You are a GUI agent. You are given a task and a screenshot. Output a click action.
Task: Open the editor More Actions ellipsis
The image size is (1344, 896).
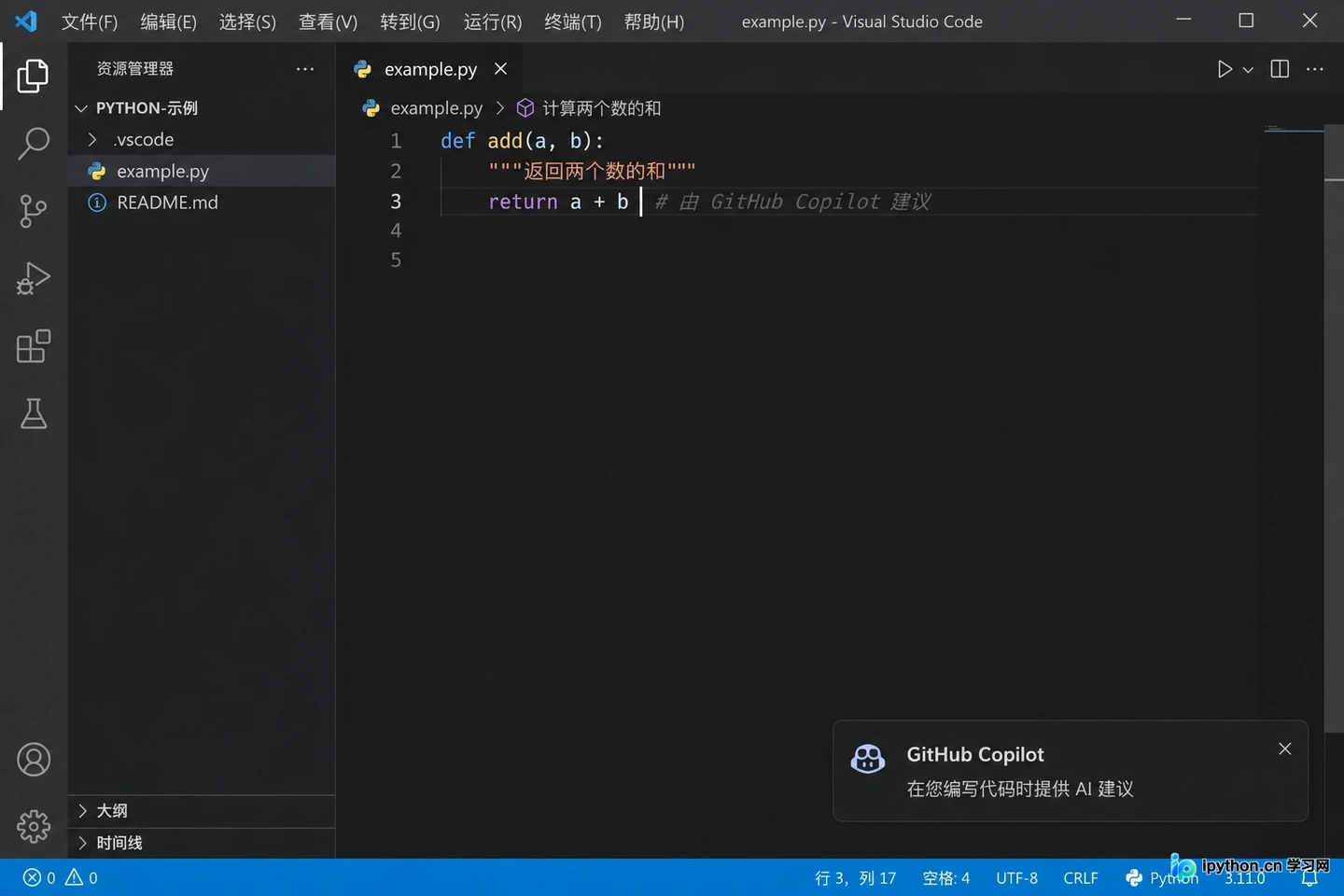point(1315,69)
